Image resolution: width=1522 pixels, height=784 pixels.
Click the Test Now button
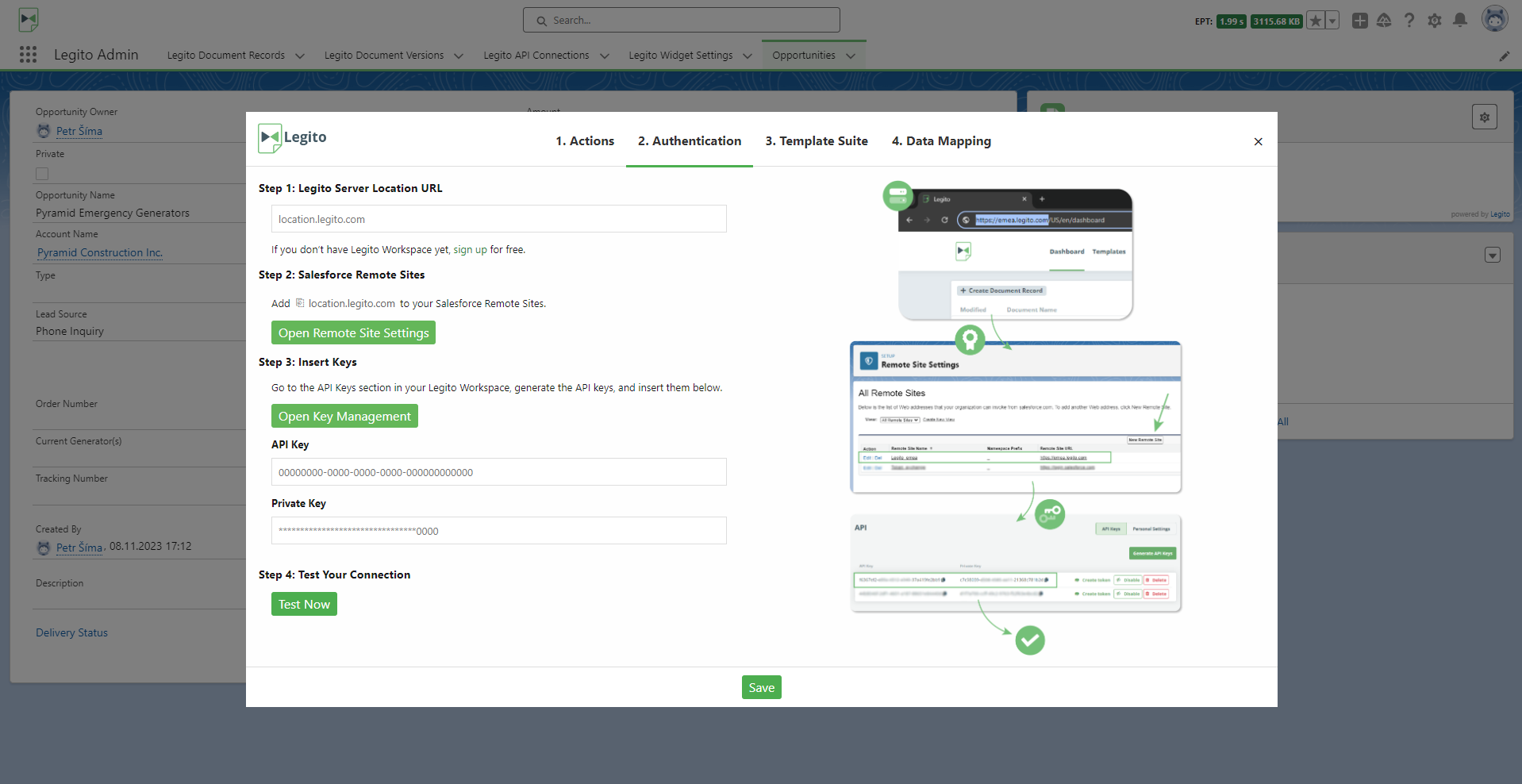point(304,604)
